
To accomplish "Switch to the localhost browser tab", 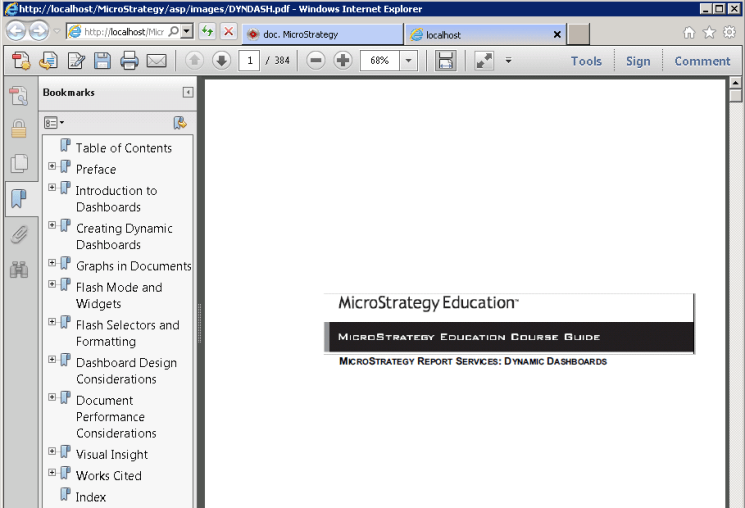I will click(485, 35).
